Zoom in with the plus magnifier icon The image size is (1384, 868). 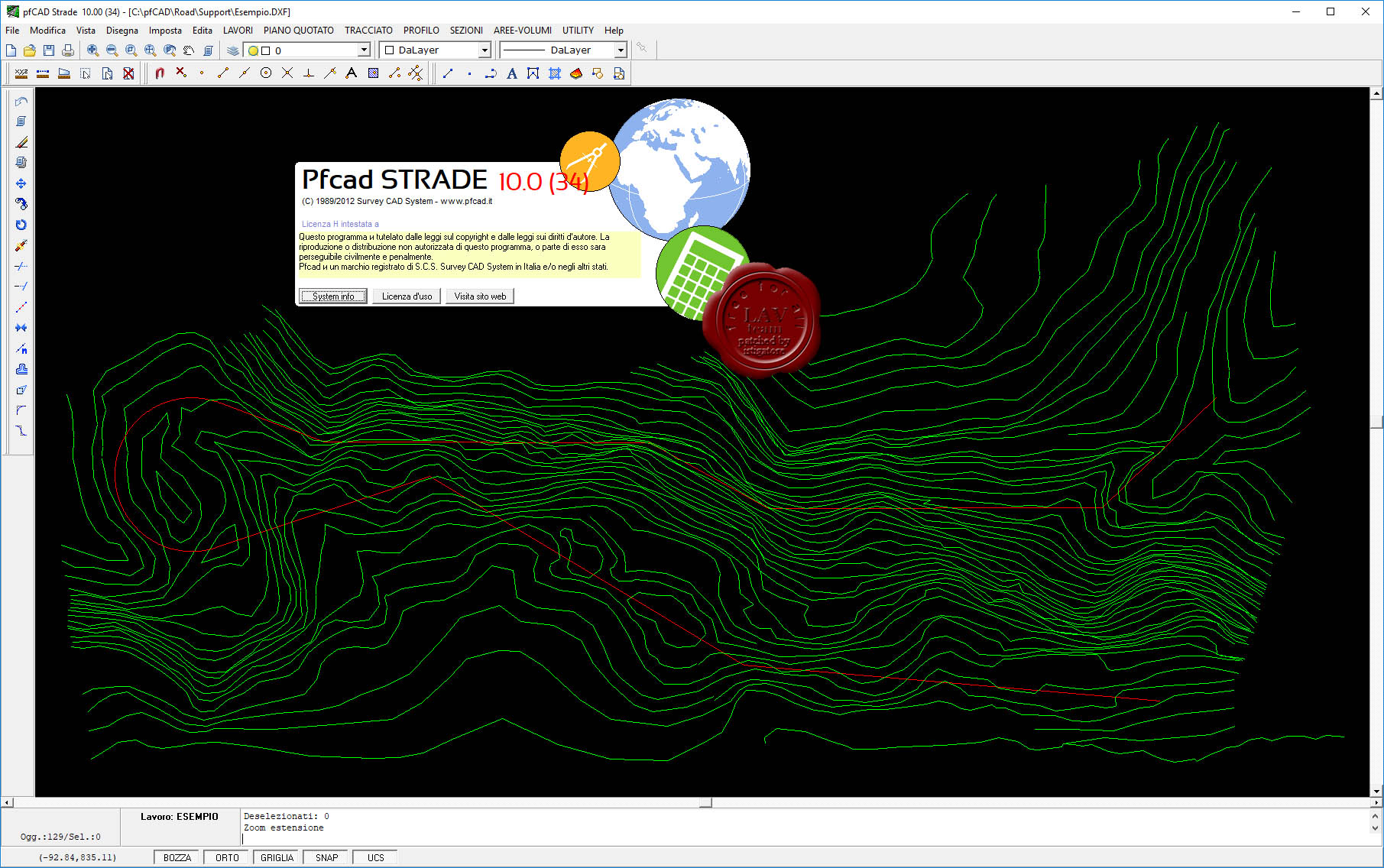point(92,50)
